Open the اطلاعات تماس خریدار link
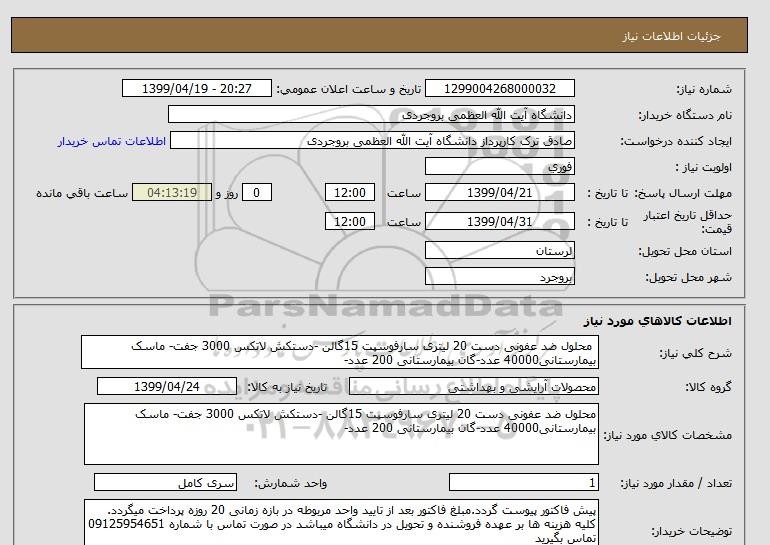This screenshot has height=545, width=770. tap(112, 141)
